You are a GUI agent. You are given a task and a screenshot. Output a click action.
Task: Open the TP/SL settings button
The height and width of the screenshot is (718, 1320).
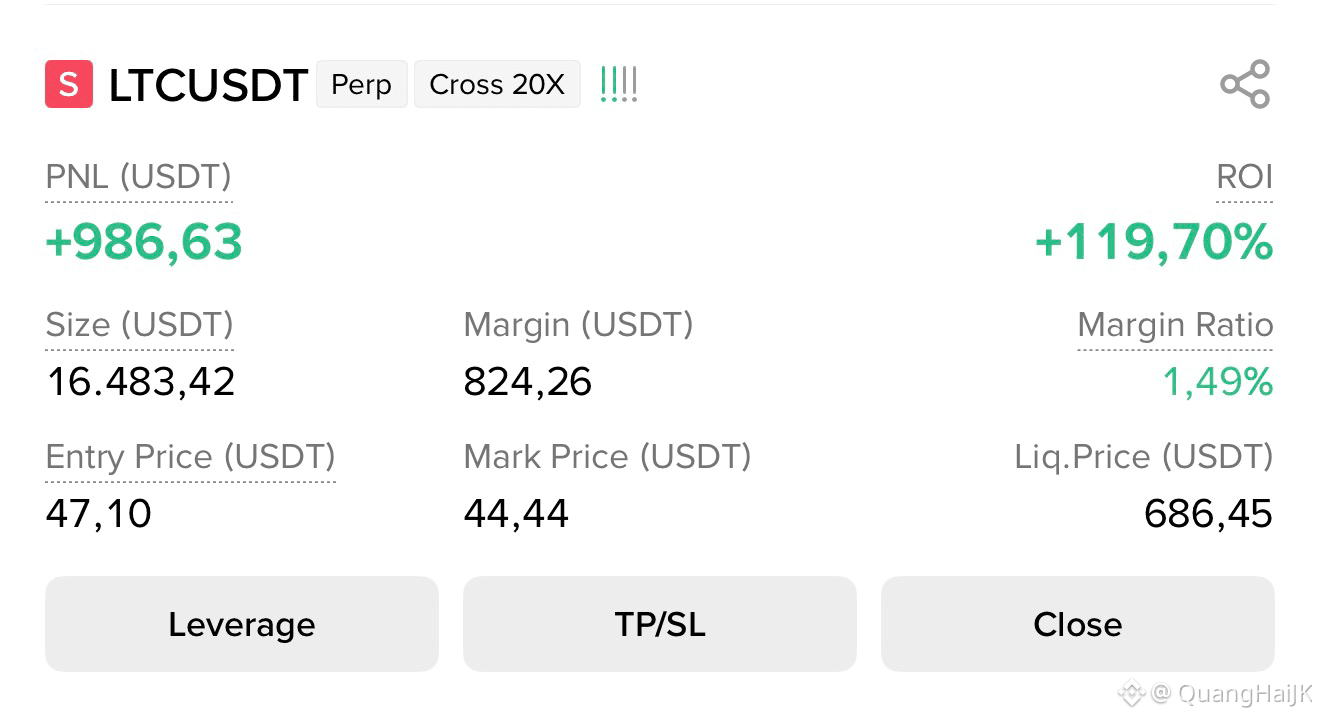[x=660, y=624]
